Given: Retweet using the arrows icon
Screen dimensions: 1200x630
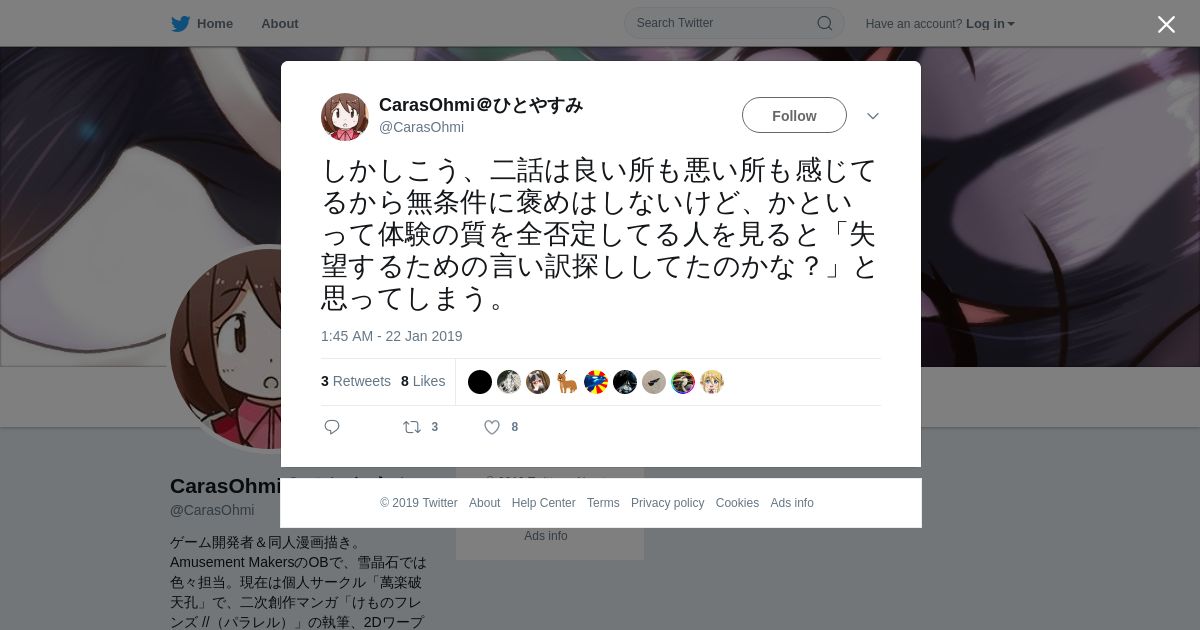Looking at the screenshot, I should click(412, 427).
